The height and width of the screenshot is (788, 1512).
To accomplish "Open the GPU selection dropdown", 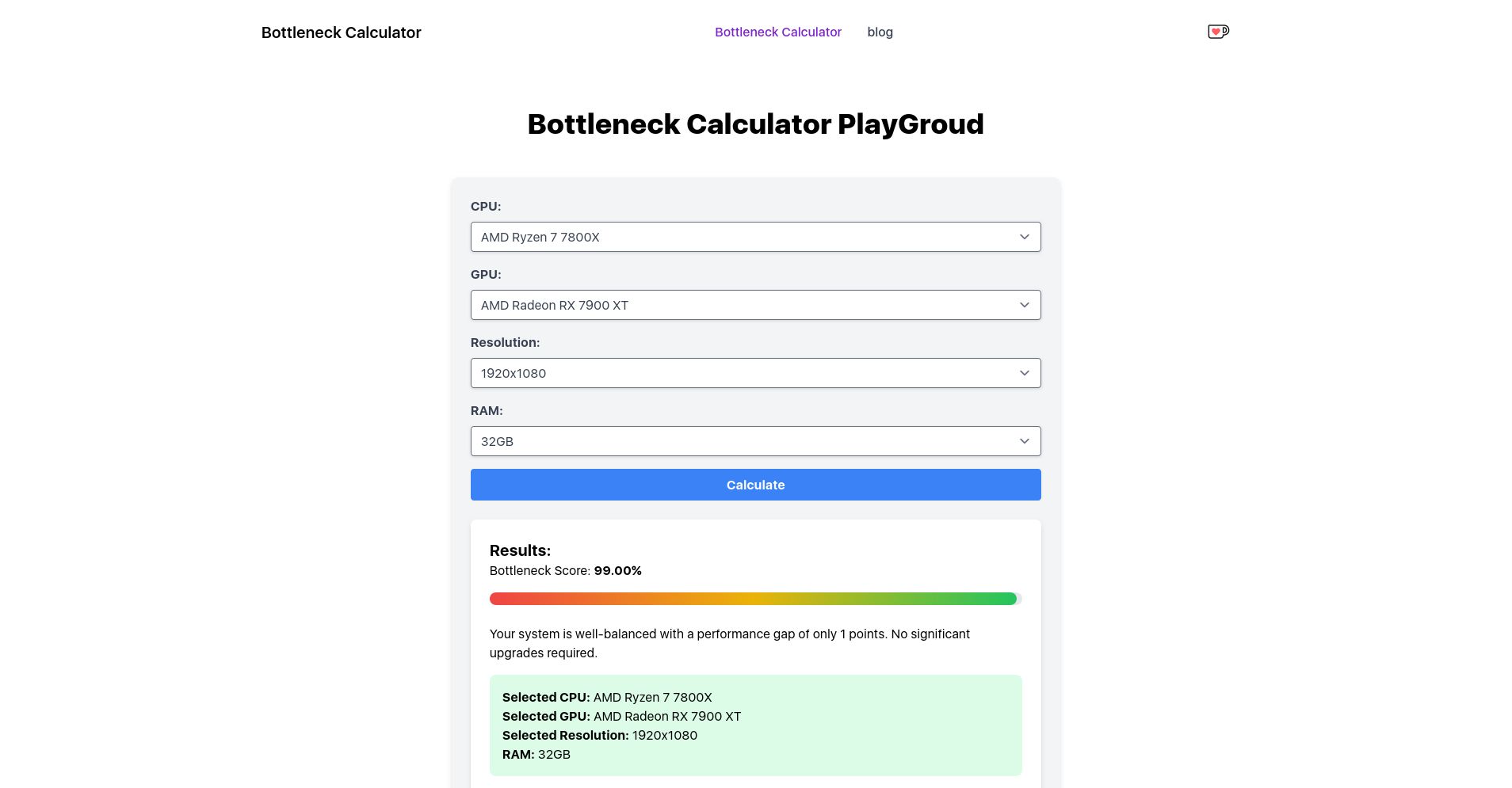I will (x=755, y=304).
